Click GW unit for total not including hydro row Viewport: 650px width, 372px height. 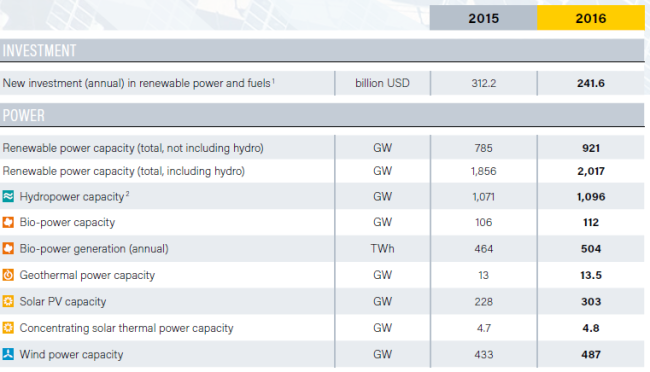(382, 148)
